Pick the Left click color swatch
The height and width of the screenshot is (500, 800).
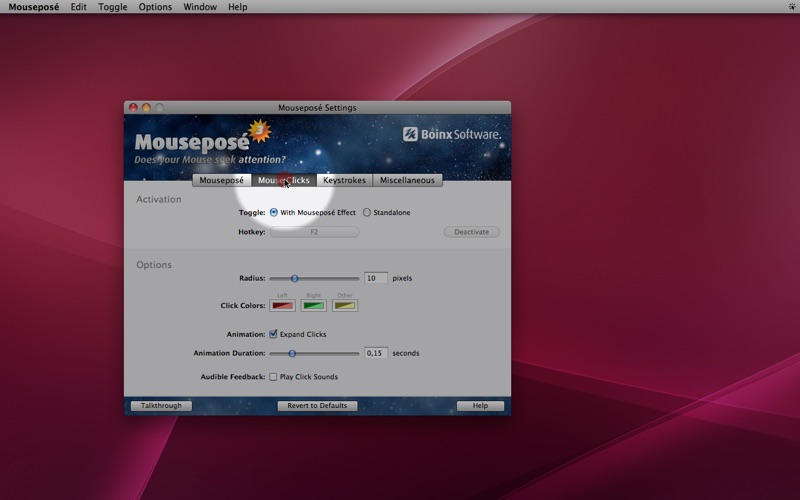pyautogui.click(x=282, y=305)
